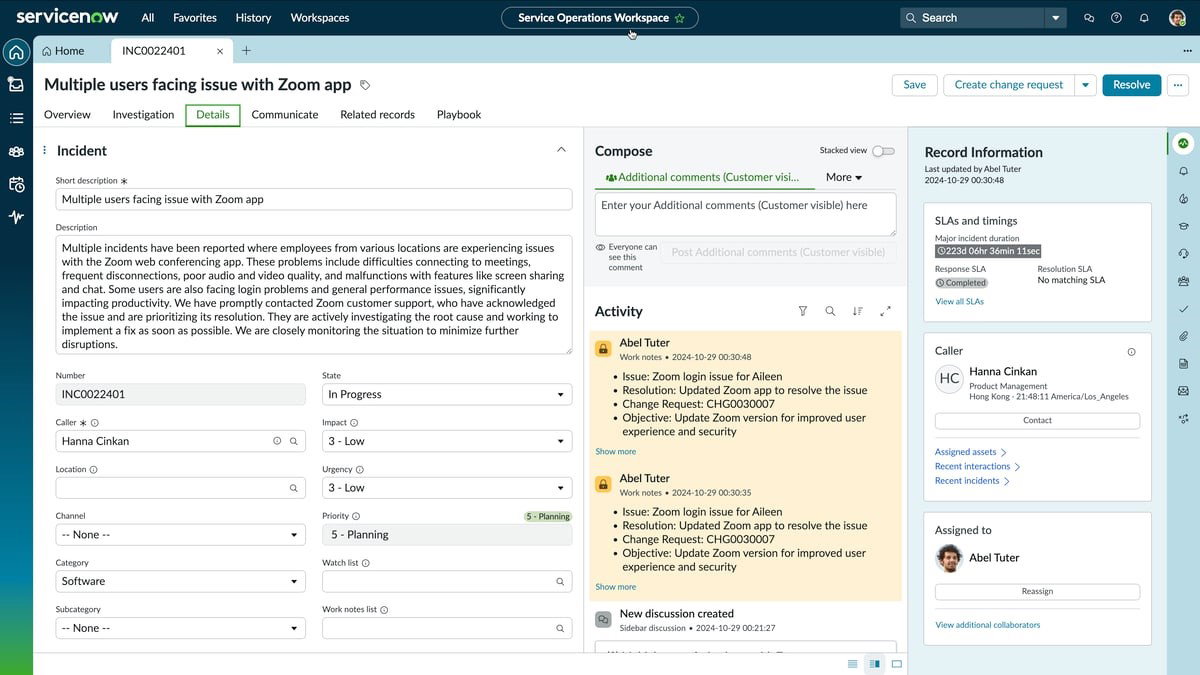Toggle the Stacked view switch

[x=883, y=150]
